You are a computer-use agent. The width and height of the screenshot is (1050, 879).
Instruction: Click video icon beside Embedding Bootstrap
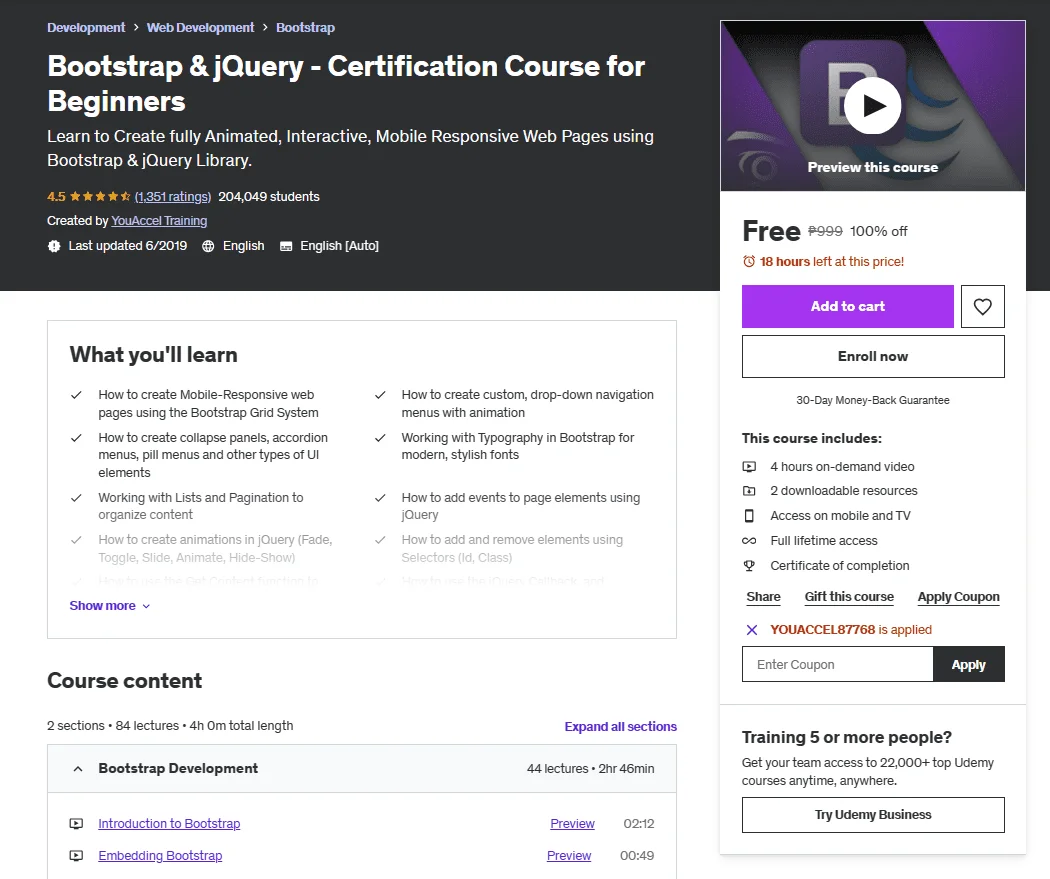[76, 856]
